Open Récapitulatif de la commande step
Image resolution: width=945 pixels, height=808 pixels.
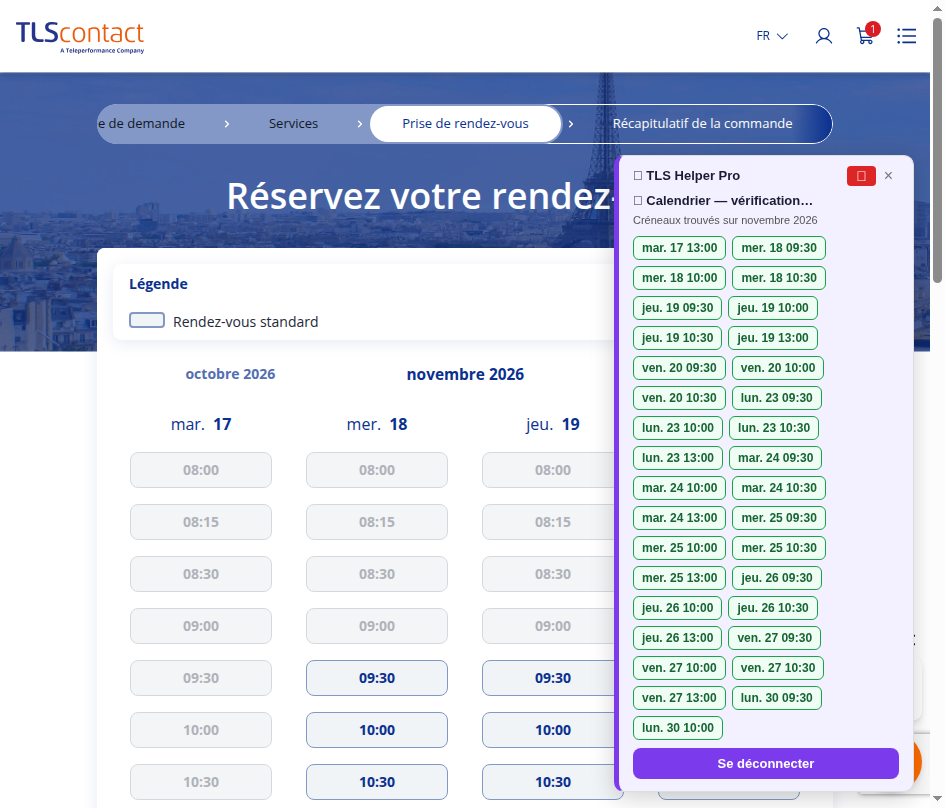click(702, 124)
